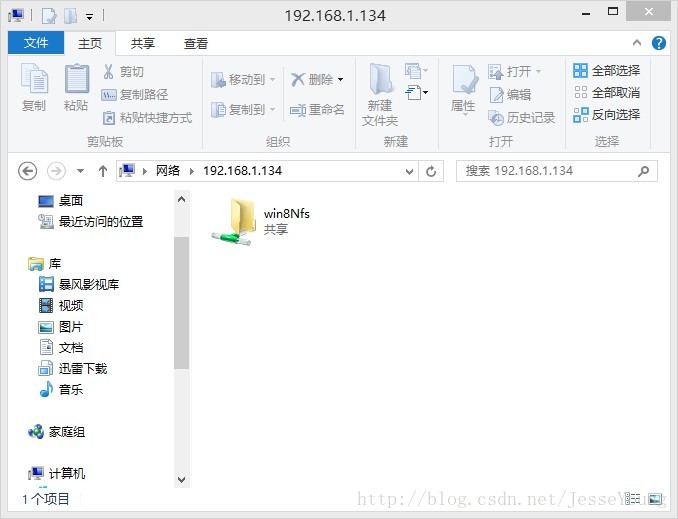Click Paste Shortcut (粘贴快捷方式)
The width and height of the screenshot is (678, 519).
pyautogui.click(x=147, y=117)
